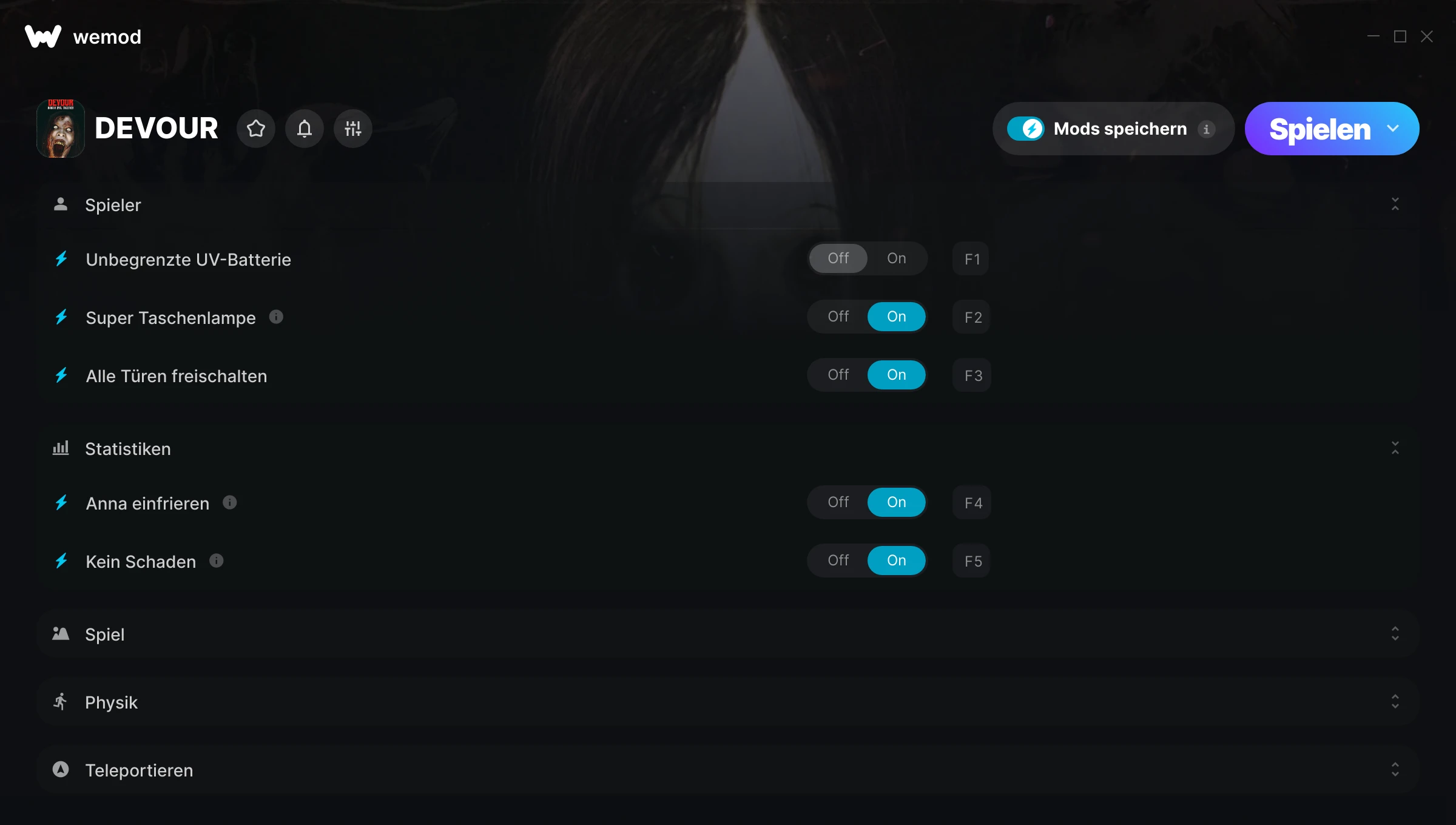The width and height of the screenshot is (1456, 825).
Task: Click the wemod logo icon
Action: 43,36
